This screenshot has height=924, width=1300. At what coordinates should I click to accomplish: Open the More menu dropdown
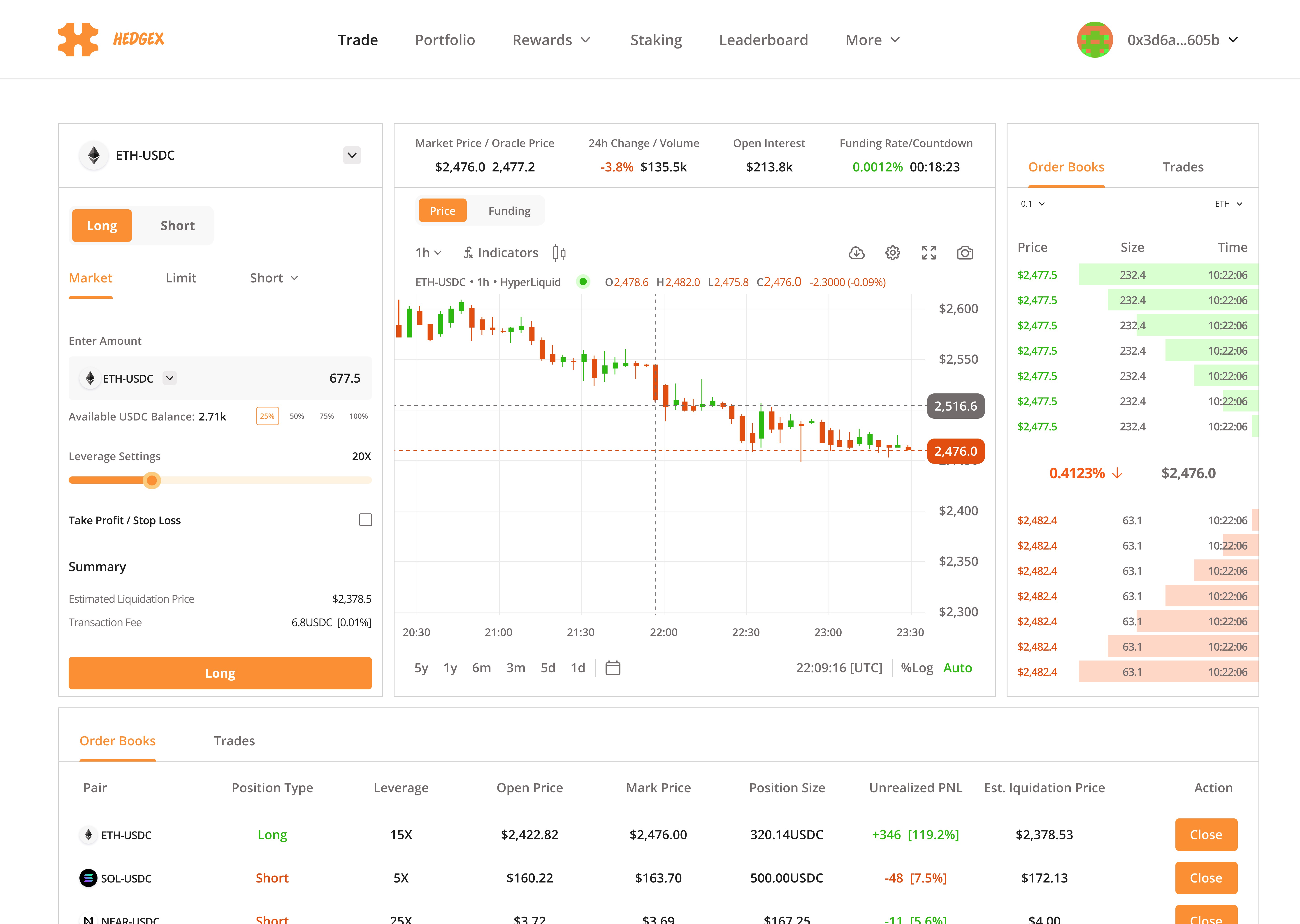tap(873, 40)
